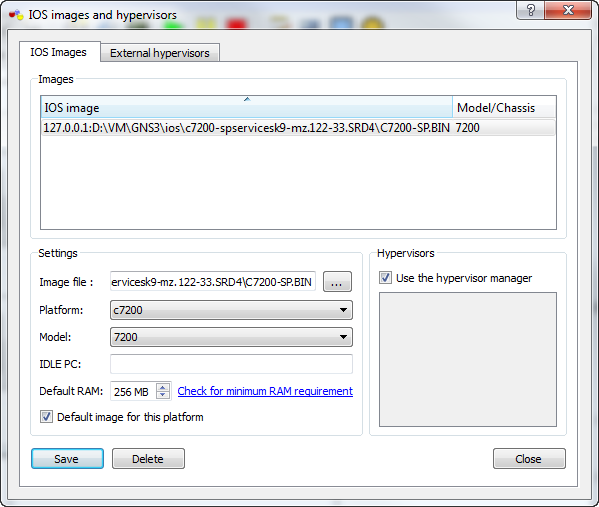Toggle Use the hypervisor manager checkbox
This screenshot has height=507, width=599.
[385, 277]
